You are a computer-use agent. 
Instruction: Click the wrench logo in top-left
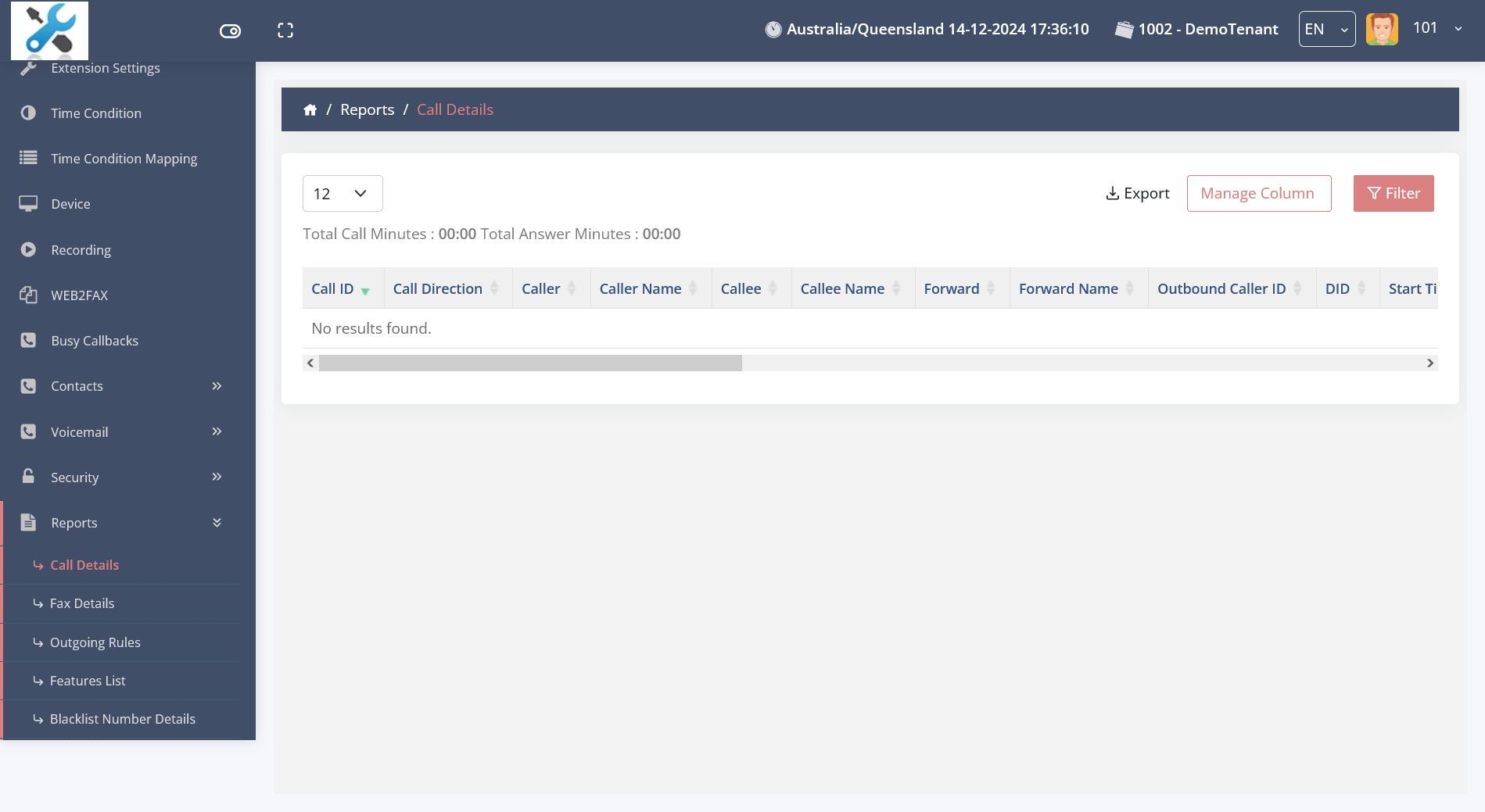(49, 30)
